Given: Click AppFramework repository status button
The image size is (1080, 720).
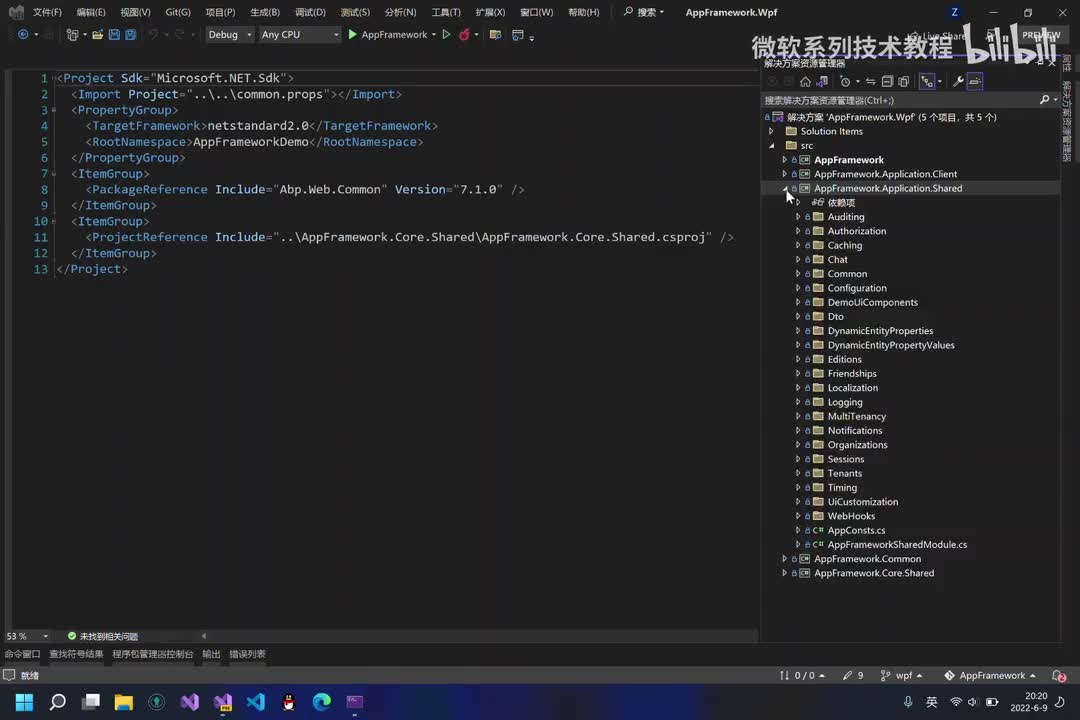Looking at the screenshot, I should point(990,675).
